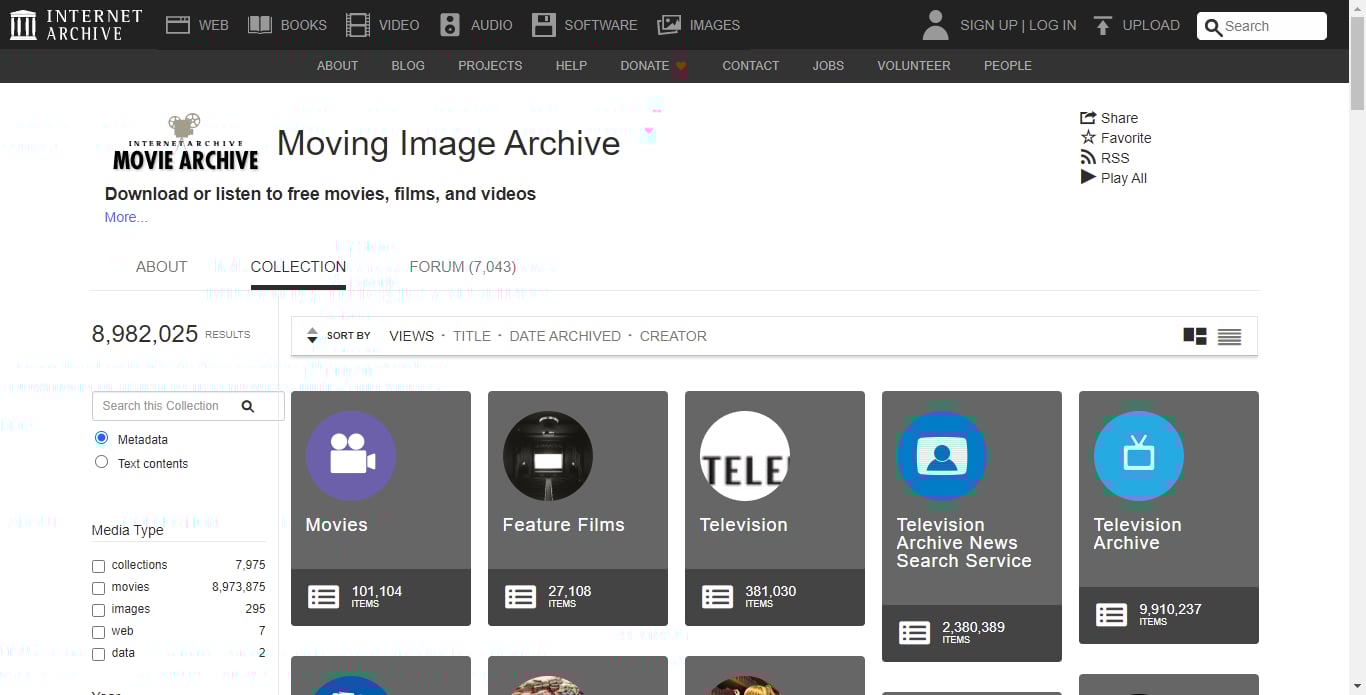Viewport: 1366px width, 695px height.
Task: Open the Feature Films title link
Action: pyautogui.click(x=564, y=525)
